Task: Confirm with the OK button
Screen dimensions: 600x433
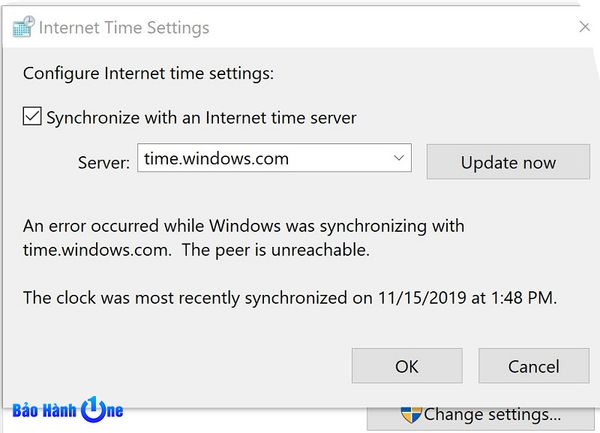Action: [x=407, y=366]
